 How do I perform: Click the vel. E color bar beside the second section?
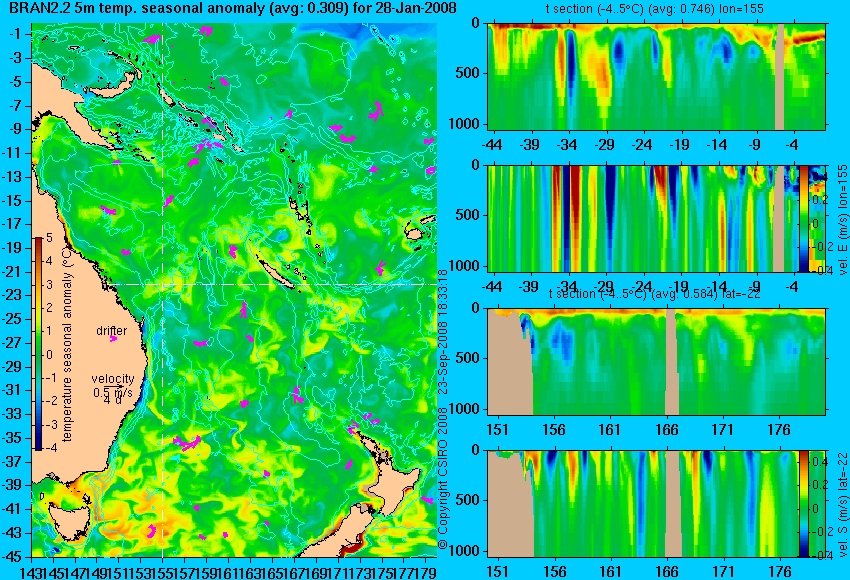coord(803,218)
